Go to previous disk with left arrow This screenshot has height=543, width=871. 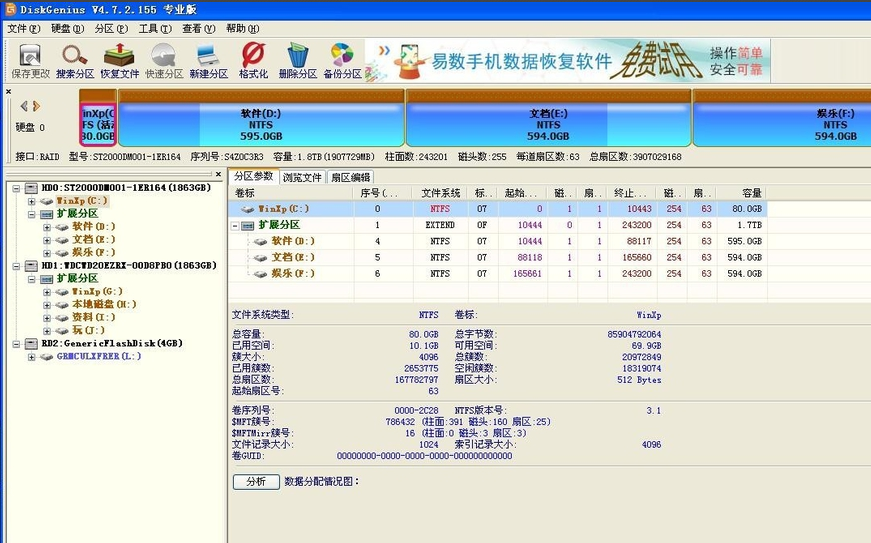pos(24,106)
